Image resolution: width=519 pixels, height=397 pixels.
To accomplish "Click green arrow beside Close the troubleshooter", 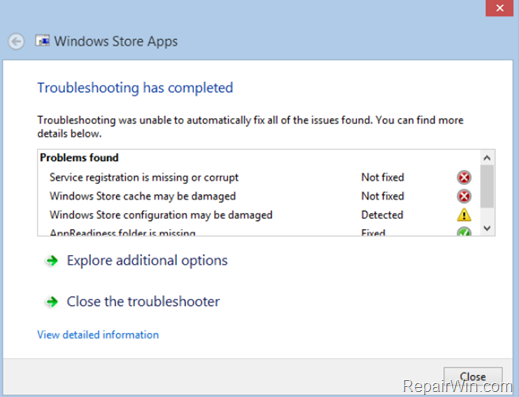I will pos(52,302).
